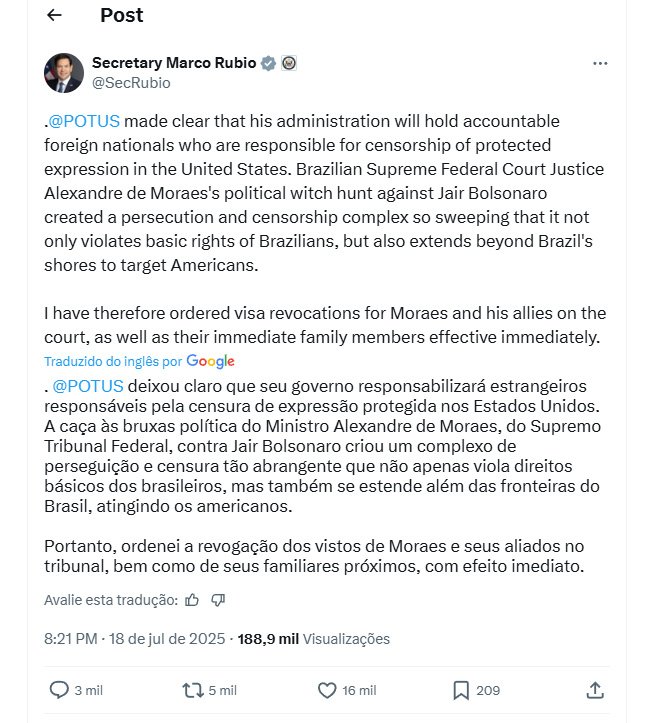Rate the translation with thumbs up
The width and height of the screenshot is (647, 723).
(192, 600)
